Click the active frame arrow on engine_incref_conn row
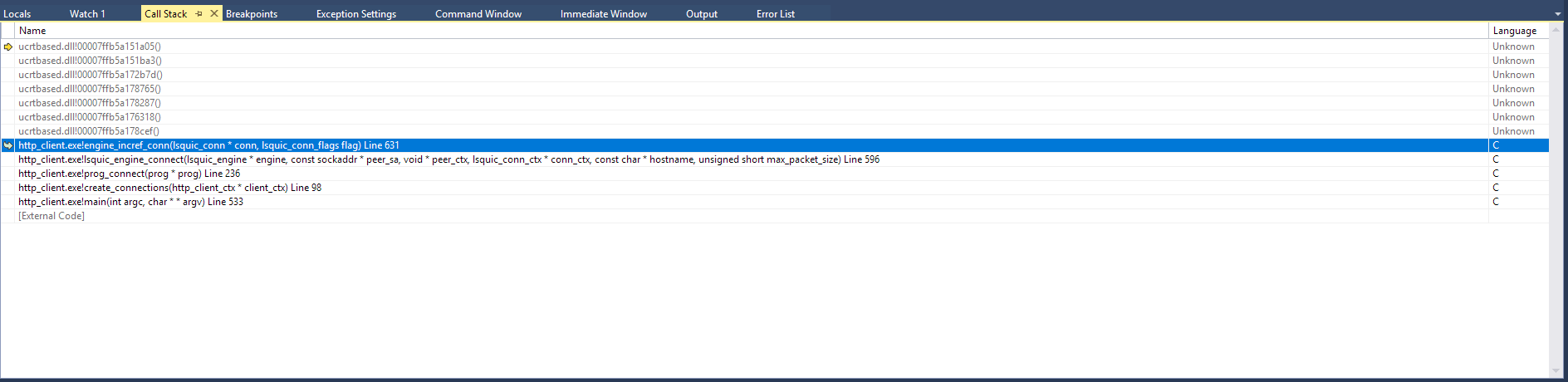Screen dimensions: 1568x382 tap(8, 145)
